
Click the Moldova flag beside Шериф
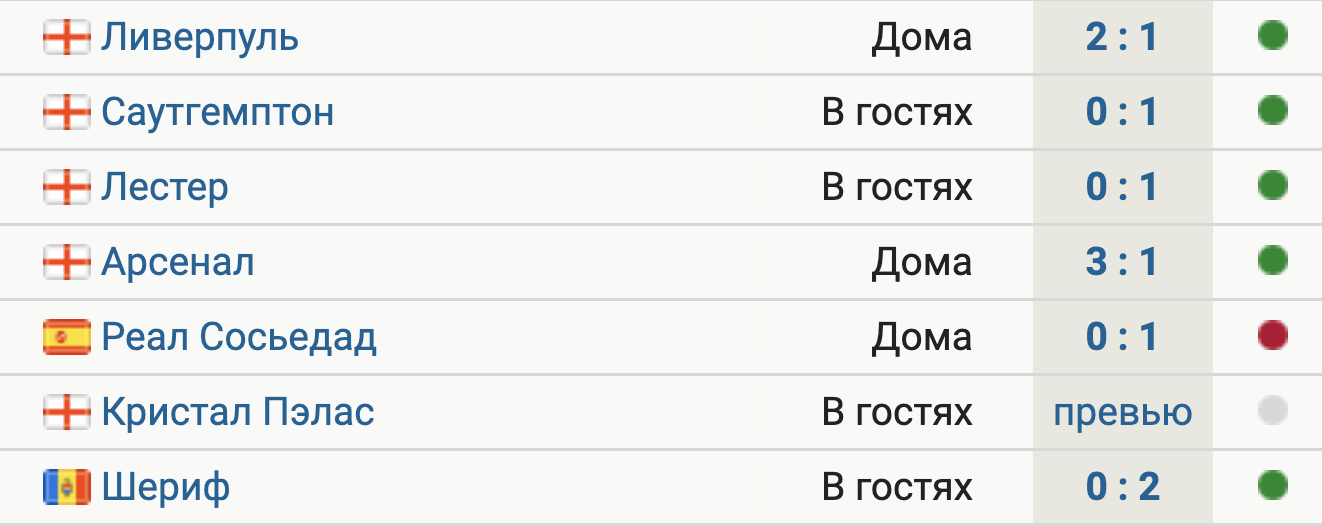67,487
